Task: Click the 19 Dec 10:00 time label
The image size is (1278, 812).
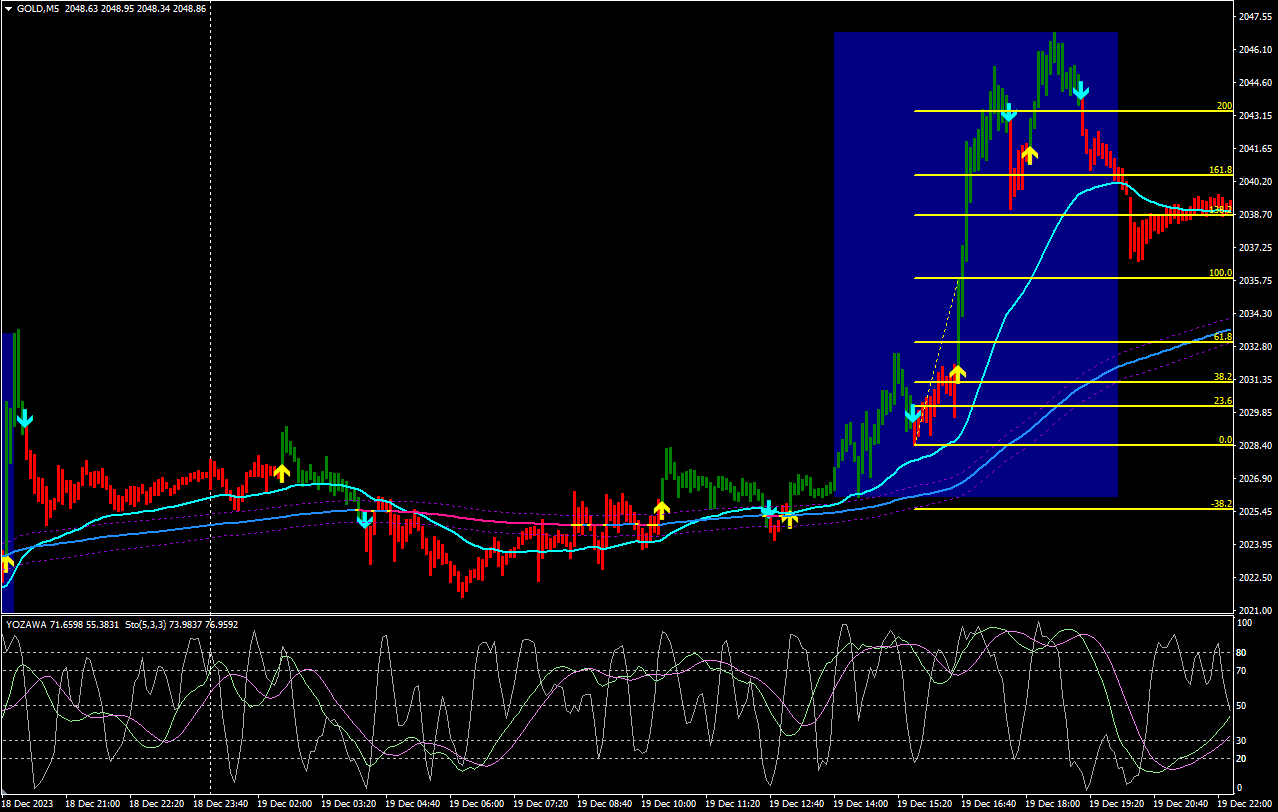Action: click(x=668, y=803)
